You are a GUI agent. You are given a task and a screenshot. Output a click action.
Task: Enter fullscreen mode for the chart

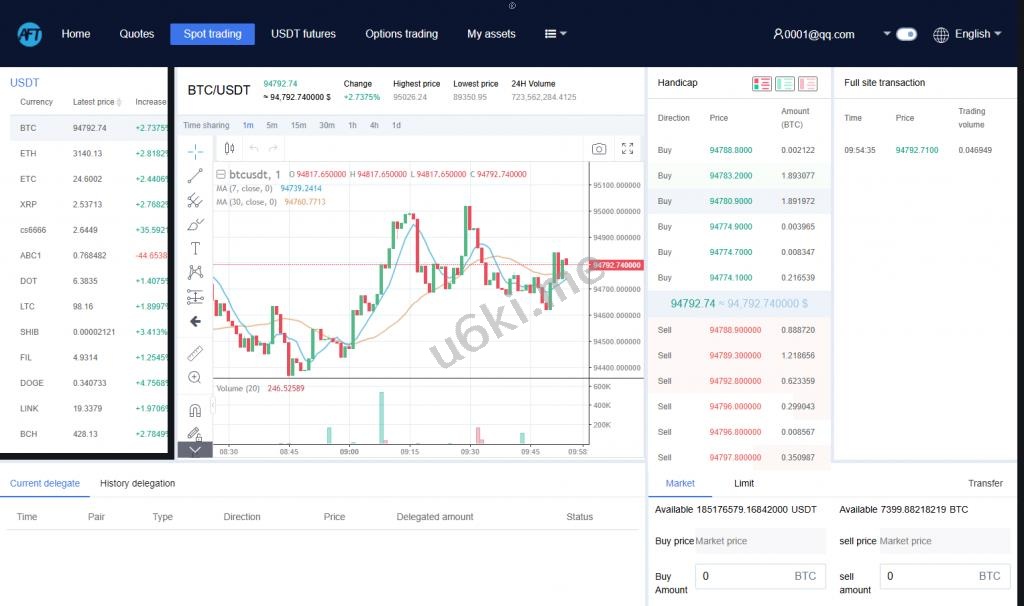tap(627, 149)
